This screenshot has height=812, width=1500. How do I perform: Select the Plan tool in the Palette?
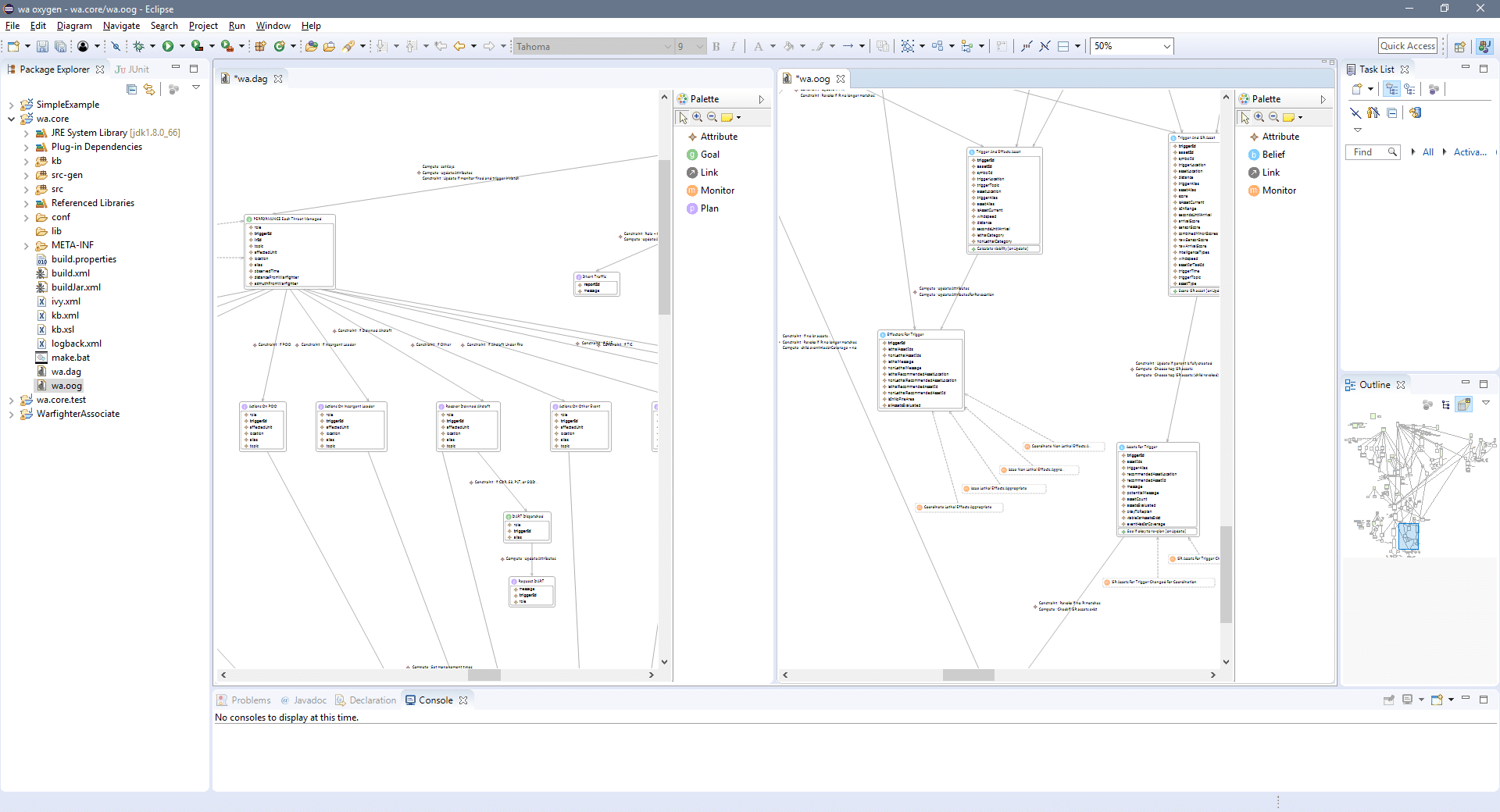pos(708,208)
